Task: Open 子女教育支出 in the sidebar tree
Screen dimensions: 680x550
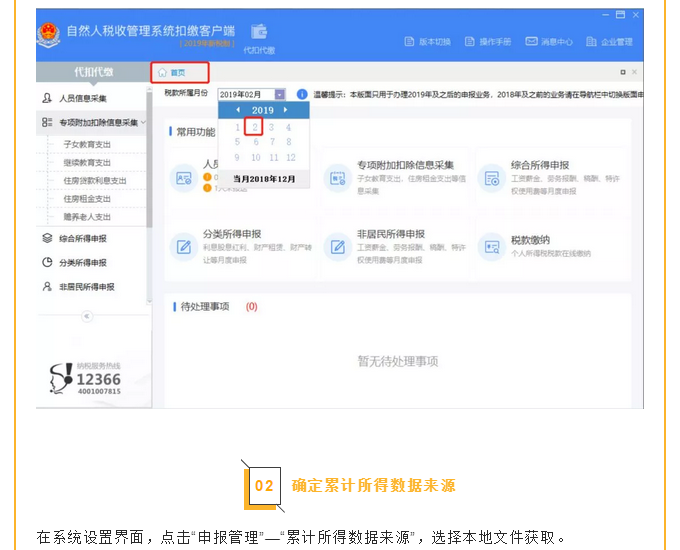Action: pyautogui.click(x=86, y=144)
